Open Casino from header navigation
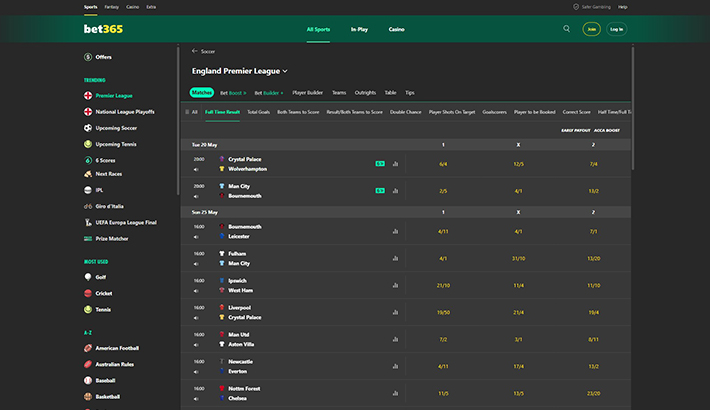 click(x=396, y=29)
